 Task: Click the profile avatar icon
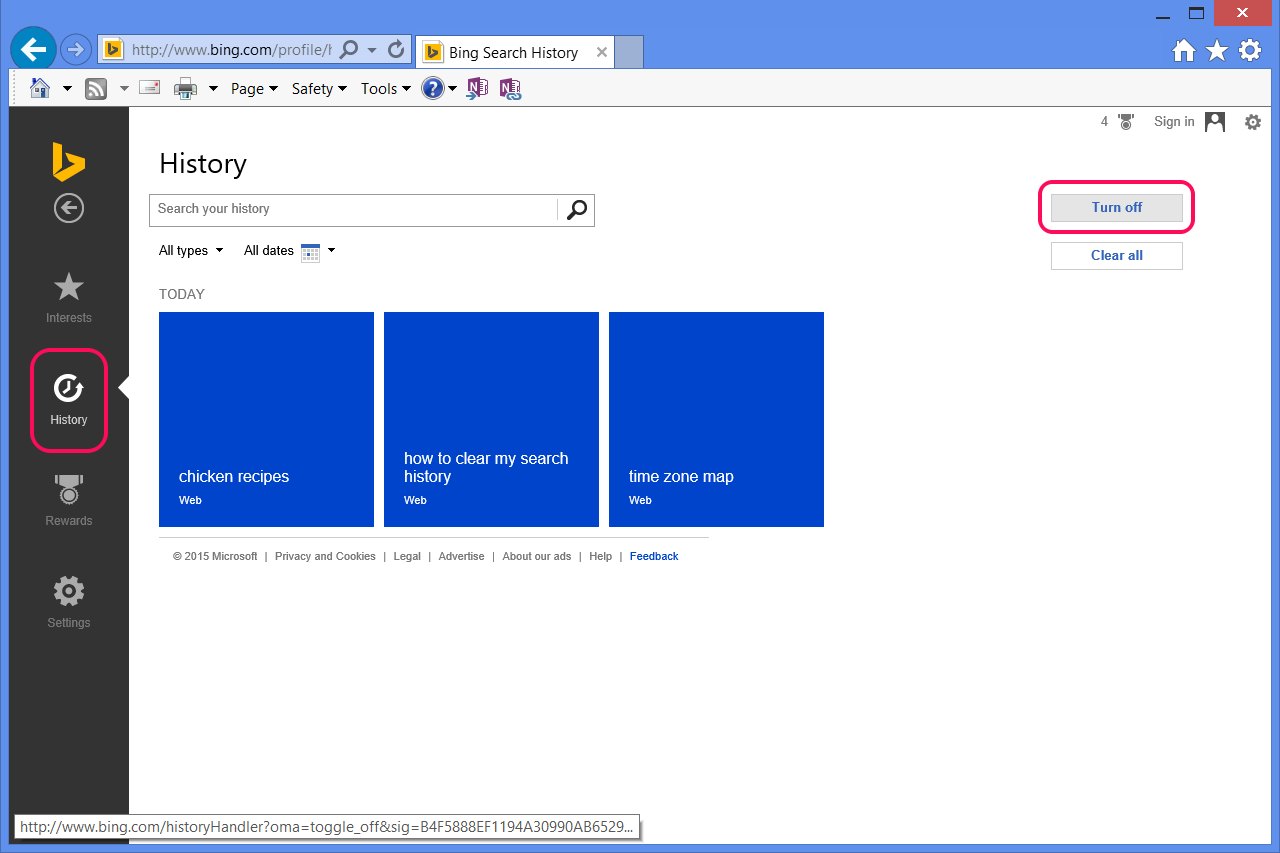[1215, 122]
